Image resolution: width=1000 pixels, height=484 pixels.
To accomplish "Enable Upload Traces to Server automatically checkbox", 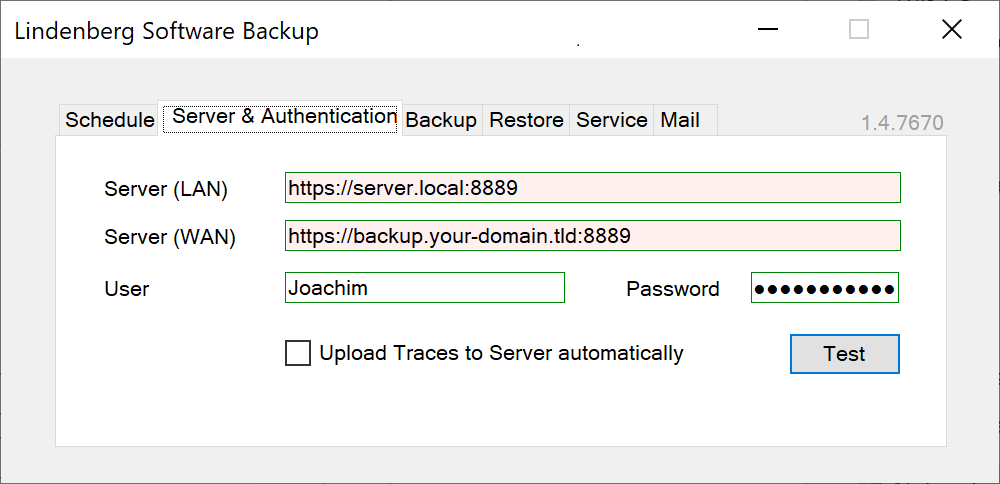I will [298, 353].
